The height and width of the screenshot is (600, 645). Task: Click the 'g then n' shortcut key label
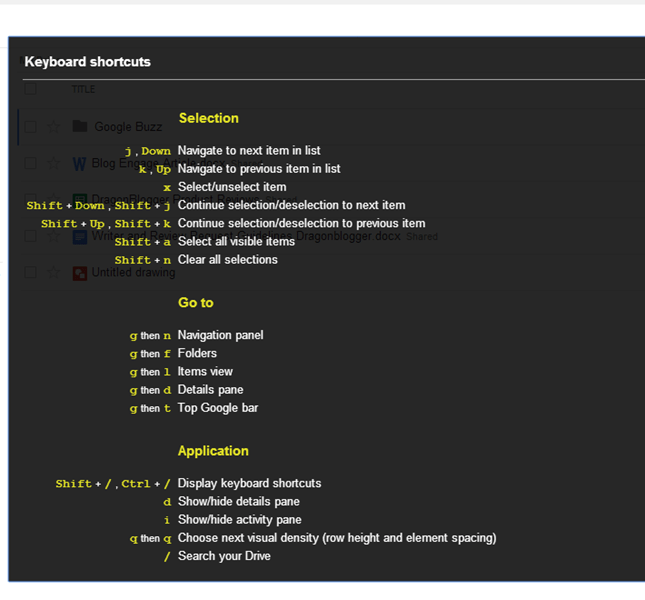(150, 336)
